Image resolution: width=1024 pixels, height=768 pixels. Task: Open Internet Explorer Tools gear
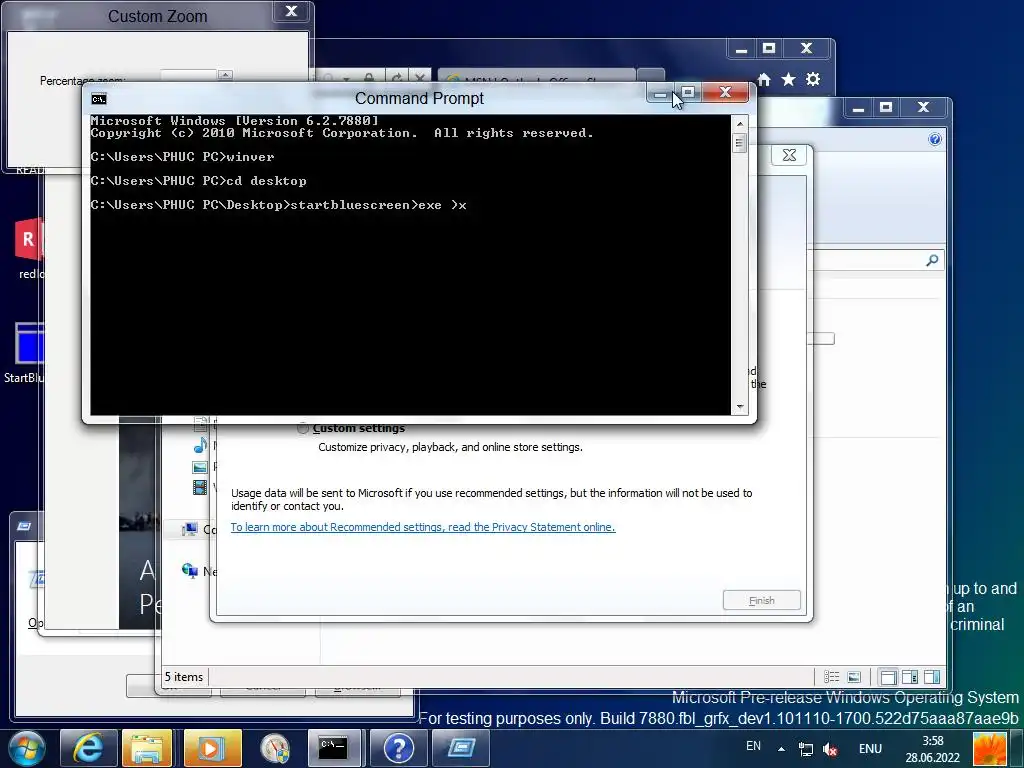[813, 80]
